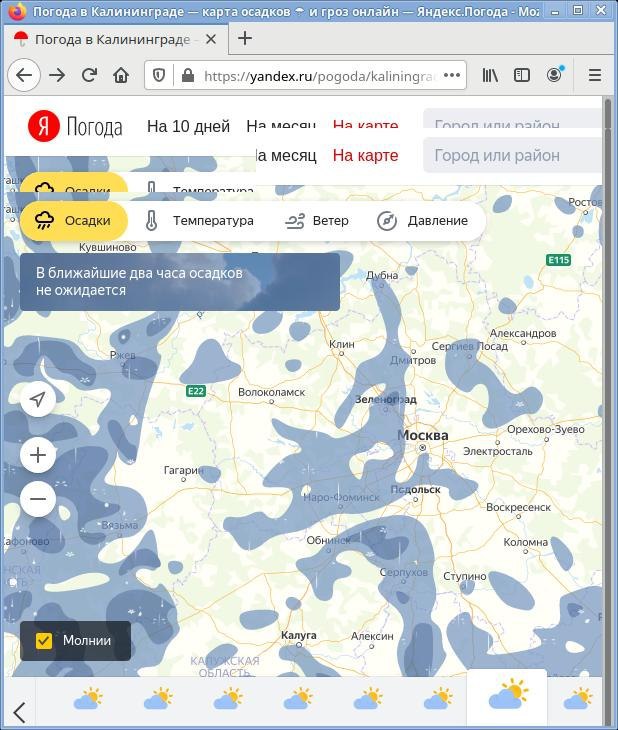Select the Осадки map layer

[x=74, y=220]
